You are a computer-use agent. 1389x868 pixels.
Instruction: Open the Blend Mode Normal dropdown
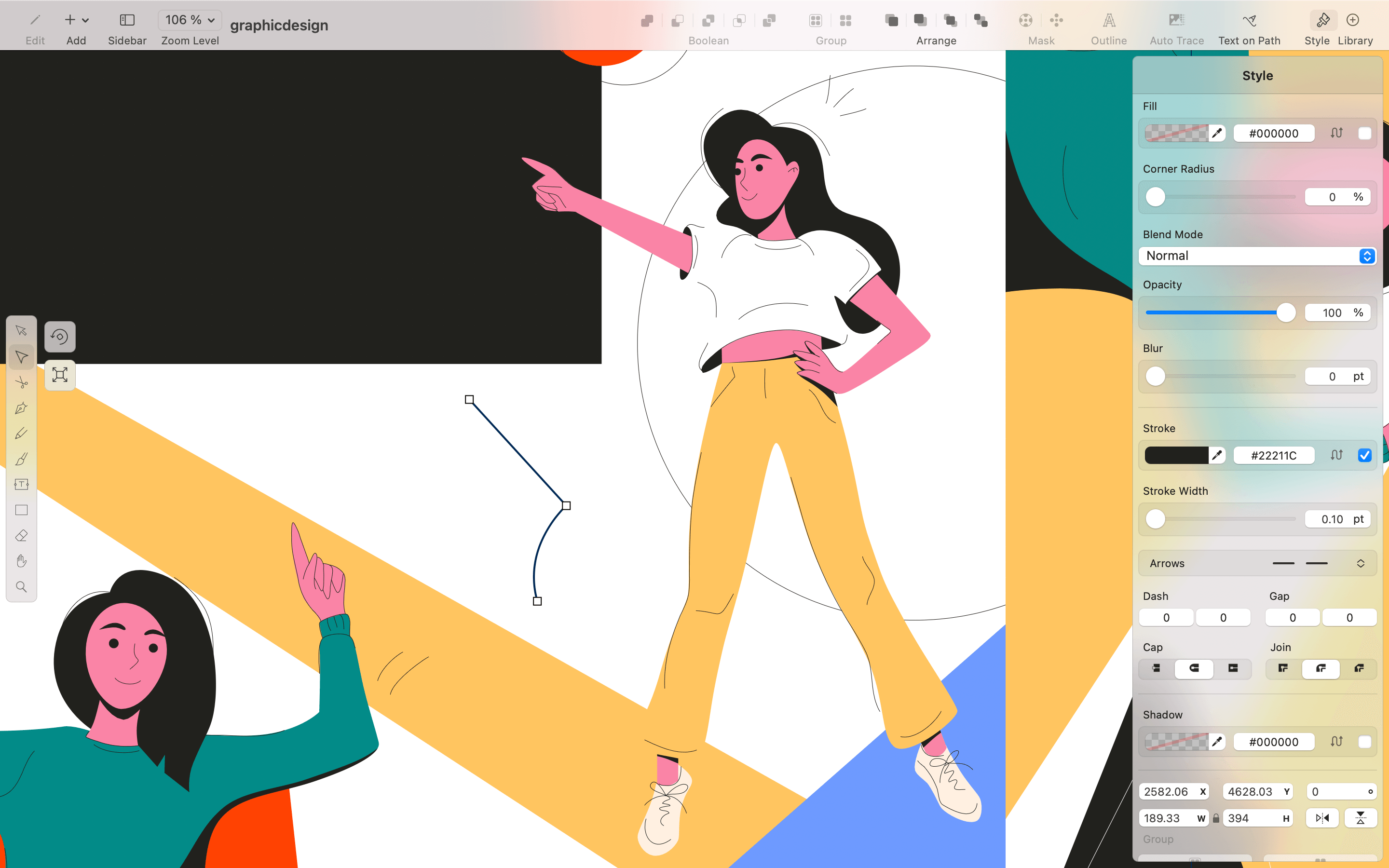click(x=1257, y=256)
